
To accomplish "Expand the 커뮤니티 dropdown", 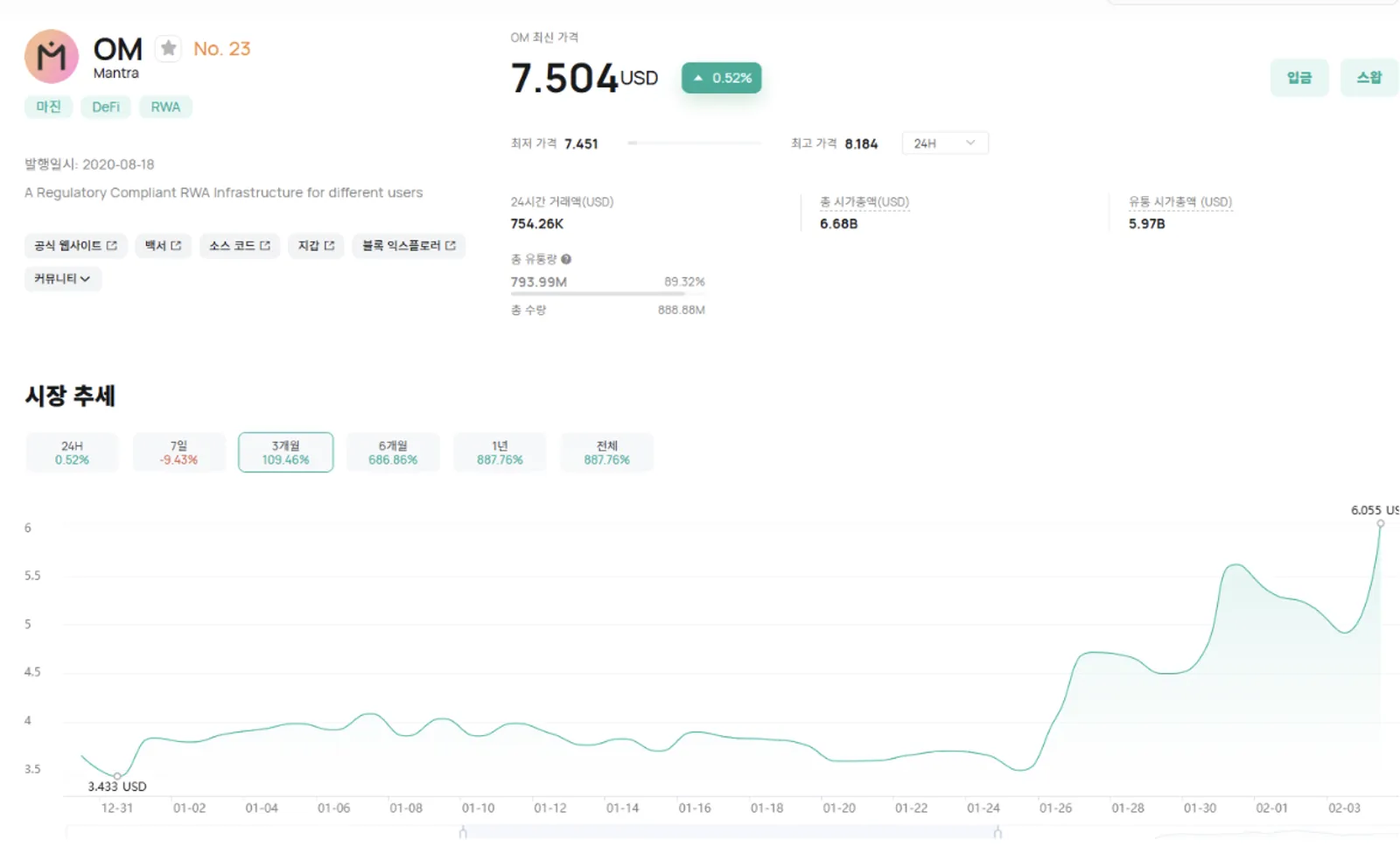I will coord(63,279).
